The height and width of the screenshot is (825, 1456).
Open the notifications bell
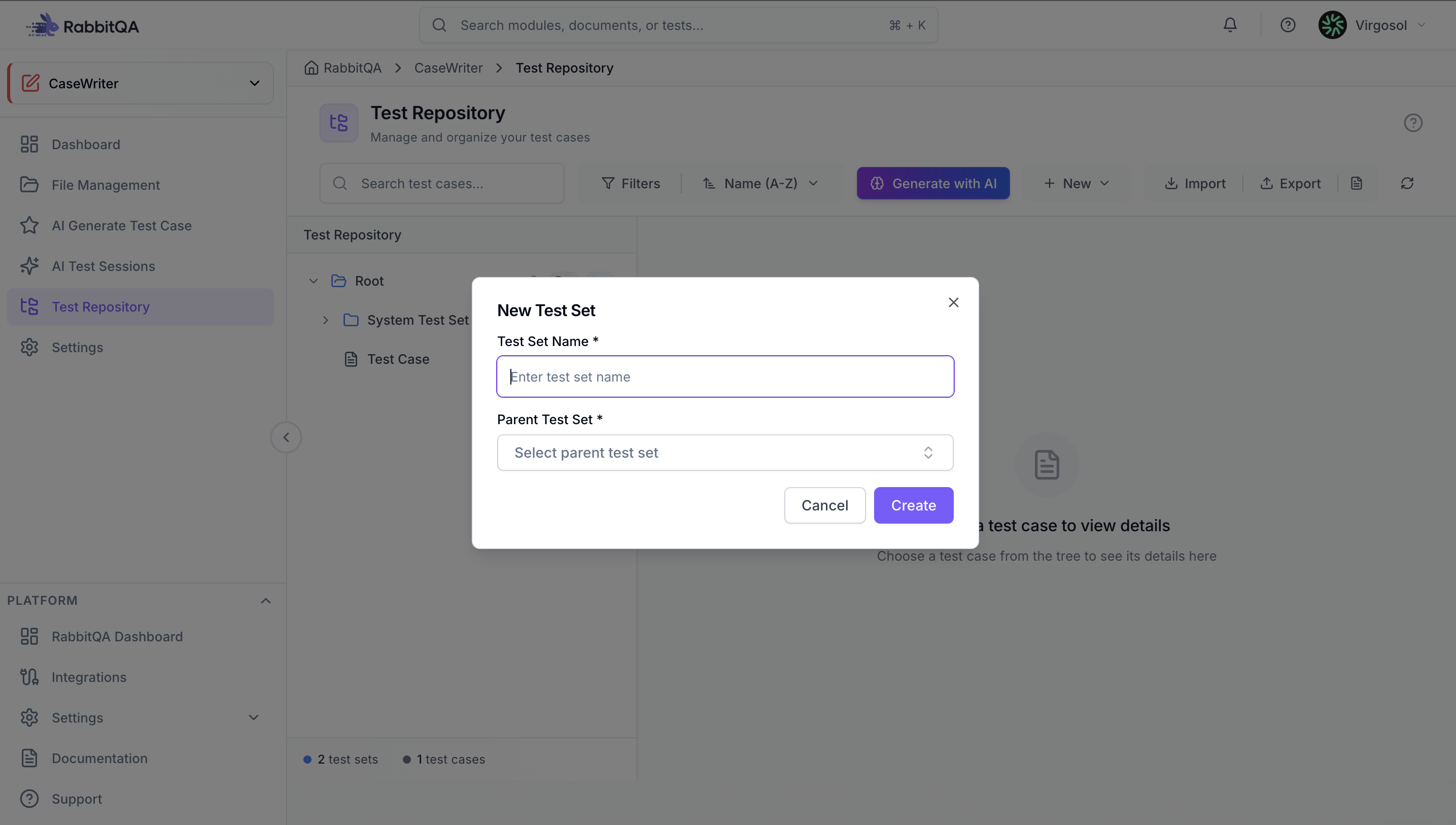point(1230,25)
